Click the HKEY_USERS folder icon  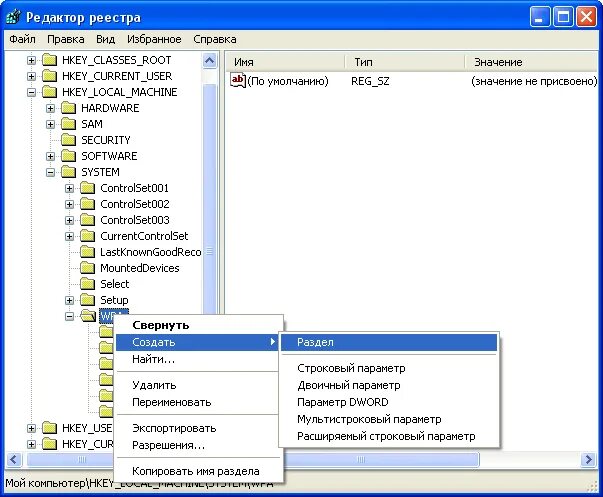(49, 428)
